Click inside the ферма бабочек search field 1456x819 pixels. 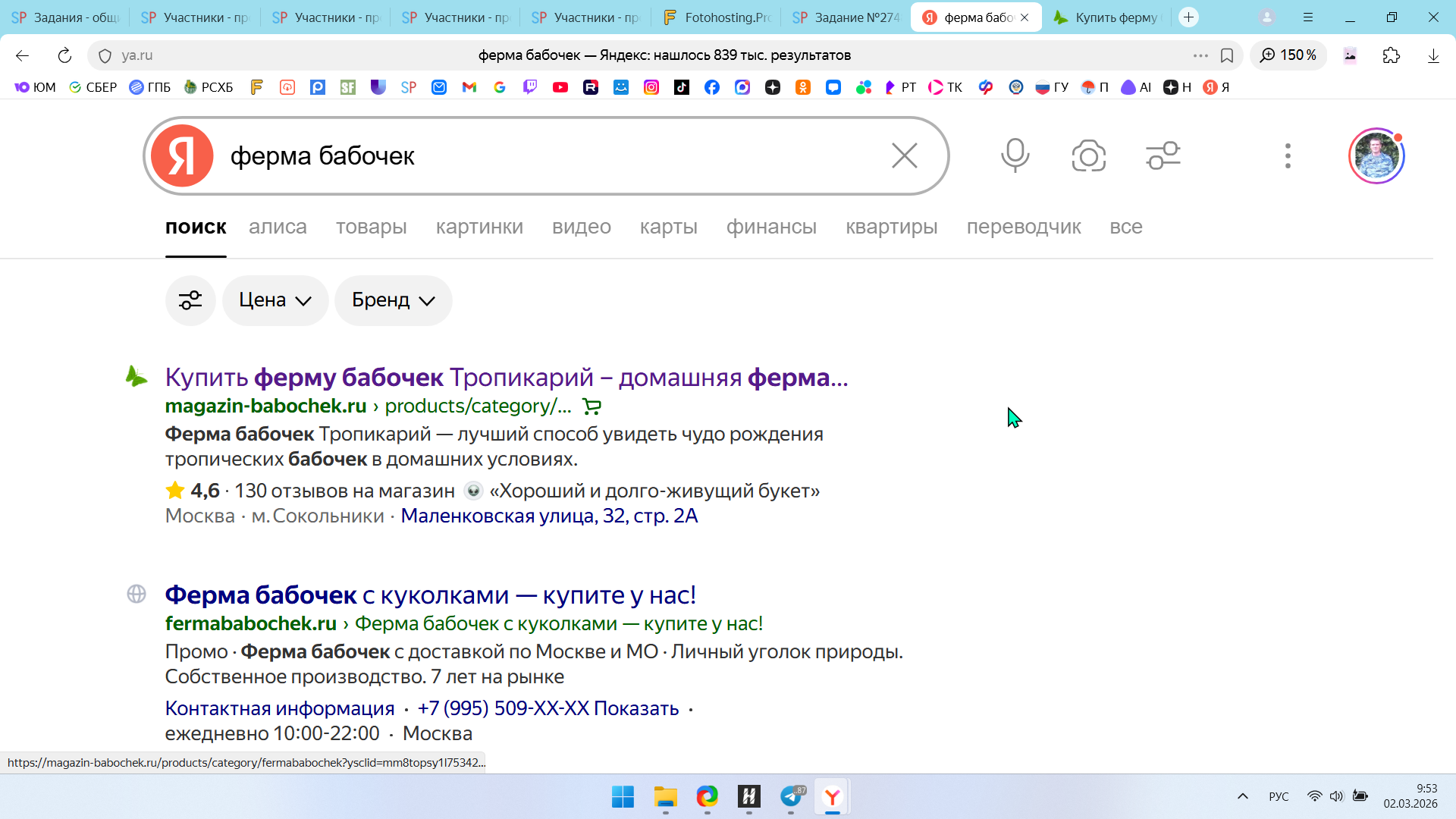pos(531,155)
